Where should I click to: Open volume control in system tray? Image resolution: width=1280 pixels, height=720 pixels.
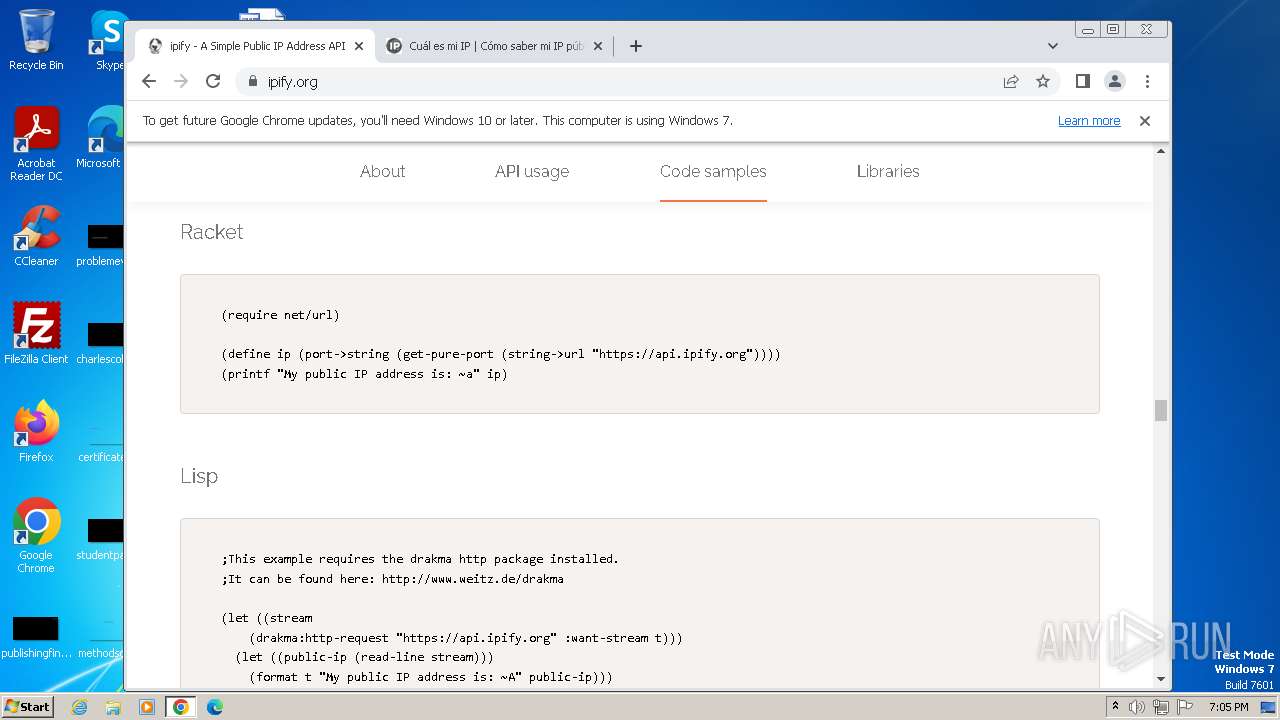tap(1137, 707)
